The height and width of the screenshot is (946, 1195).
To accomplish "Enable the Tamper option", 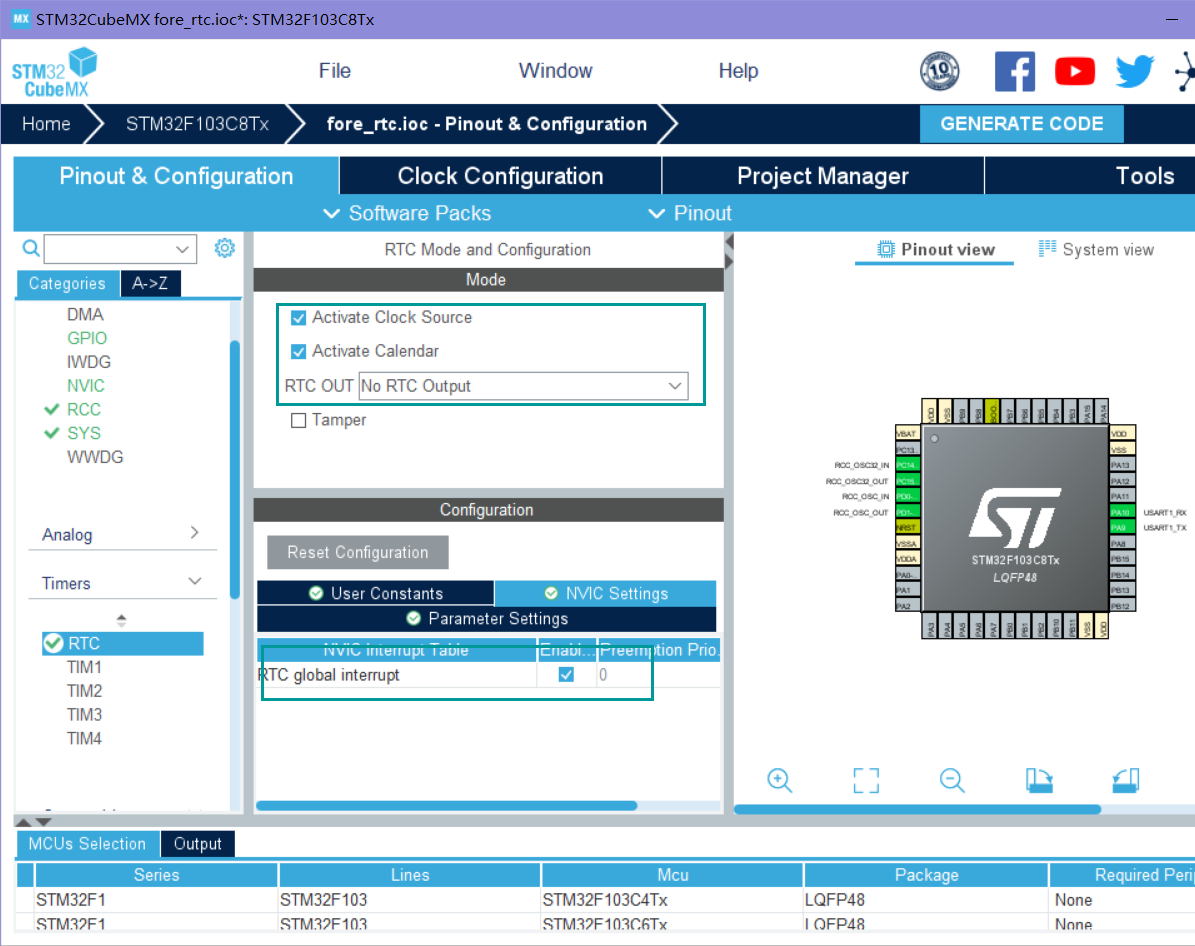I will (x=298, y=421).
